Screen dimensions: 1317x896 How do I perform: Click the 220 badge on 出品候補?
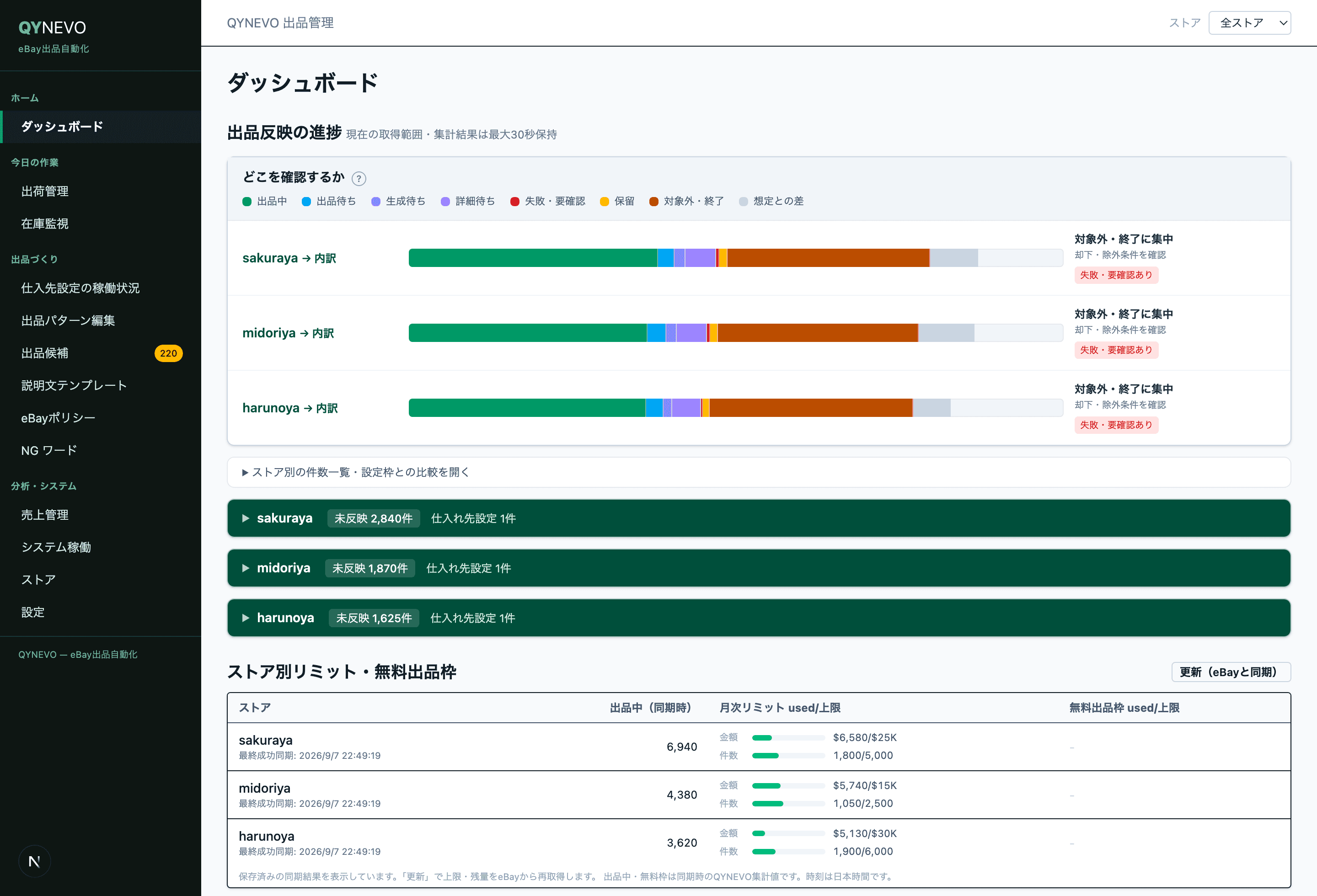168,353
